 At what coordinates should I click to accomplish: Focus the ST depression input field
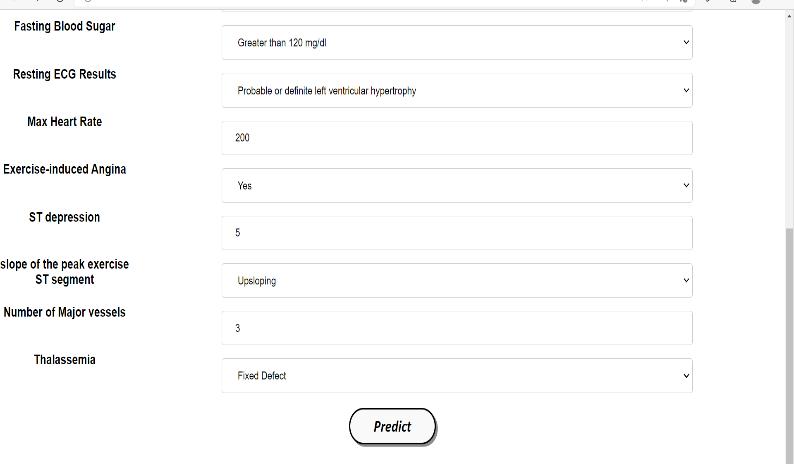(x=456, y=233)
